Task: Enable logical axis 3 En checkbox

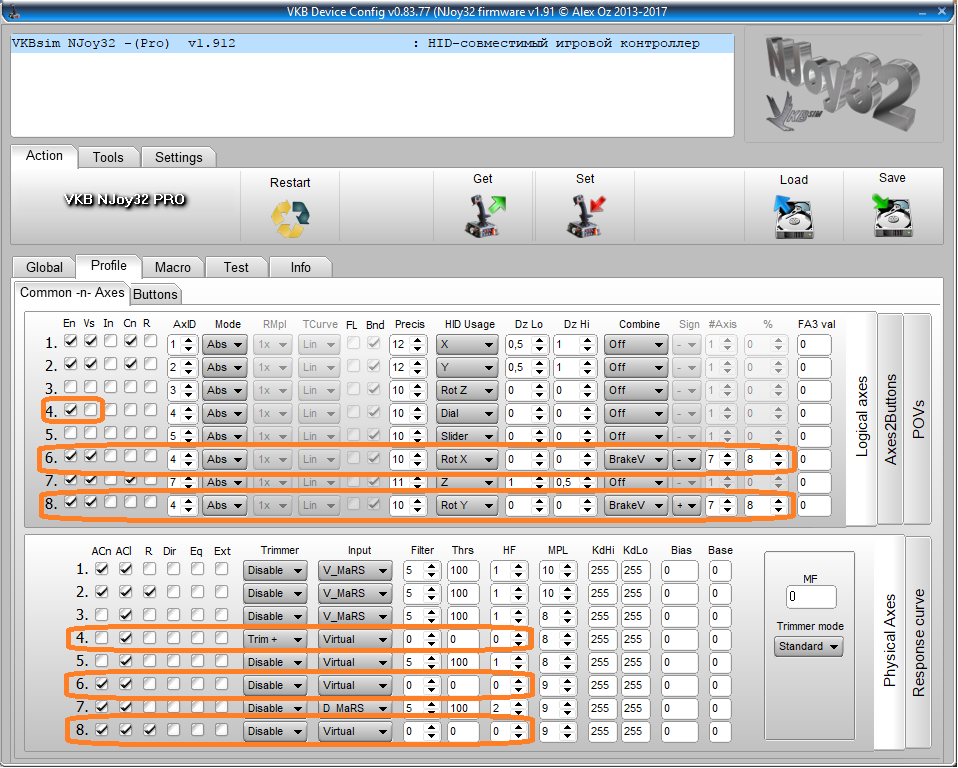Action: click(70, 388)
